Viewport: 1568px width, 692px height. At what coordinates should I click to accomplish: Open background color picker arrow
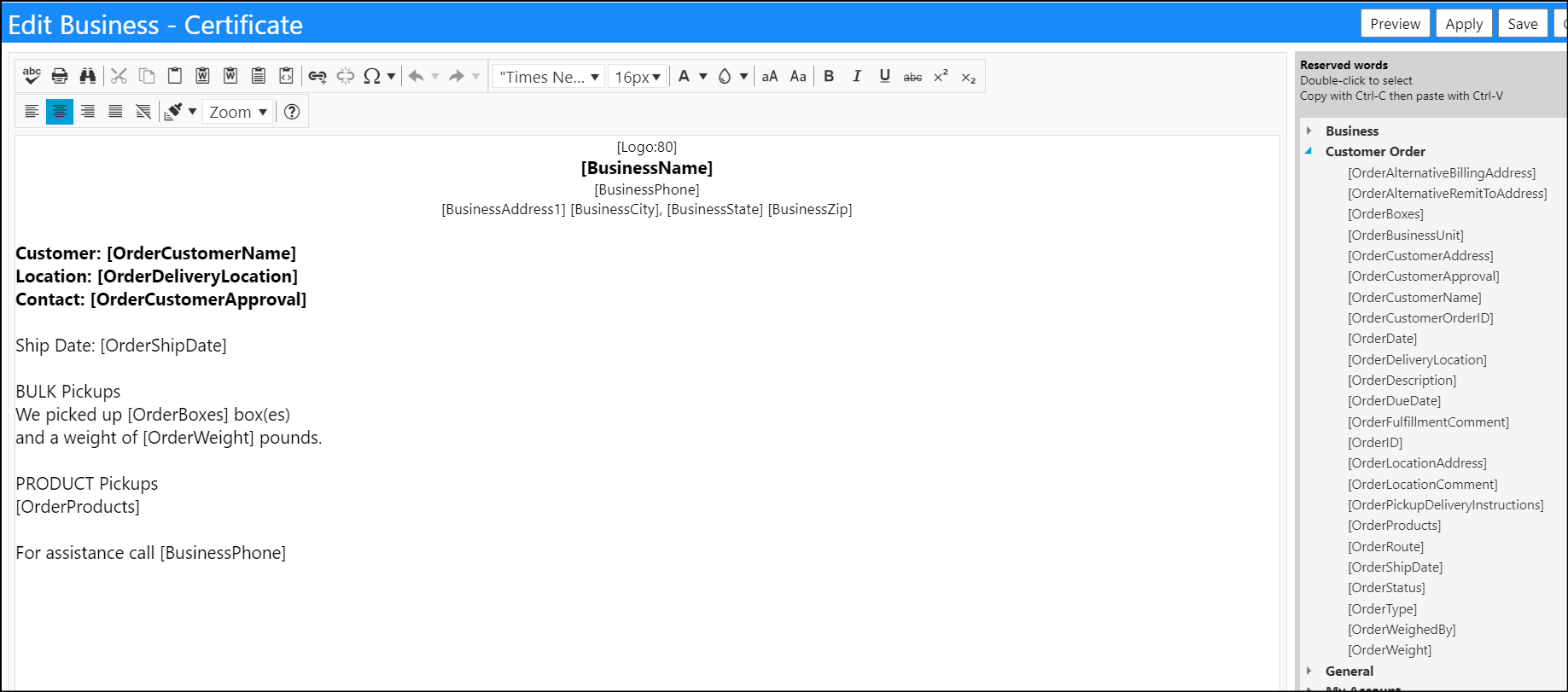tap(743, 76)
